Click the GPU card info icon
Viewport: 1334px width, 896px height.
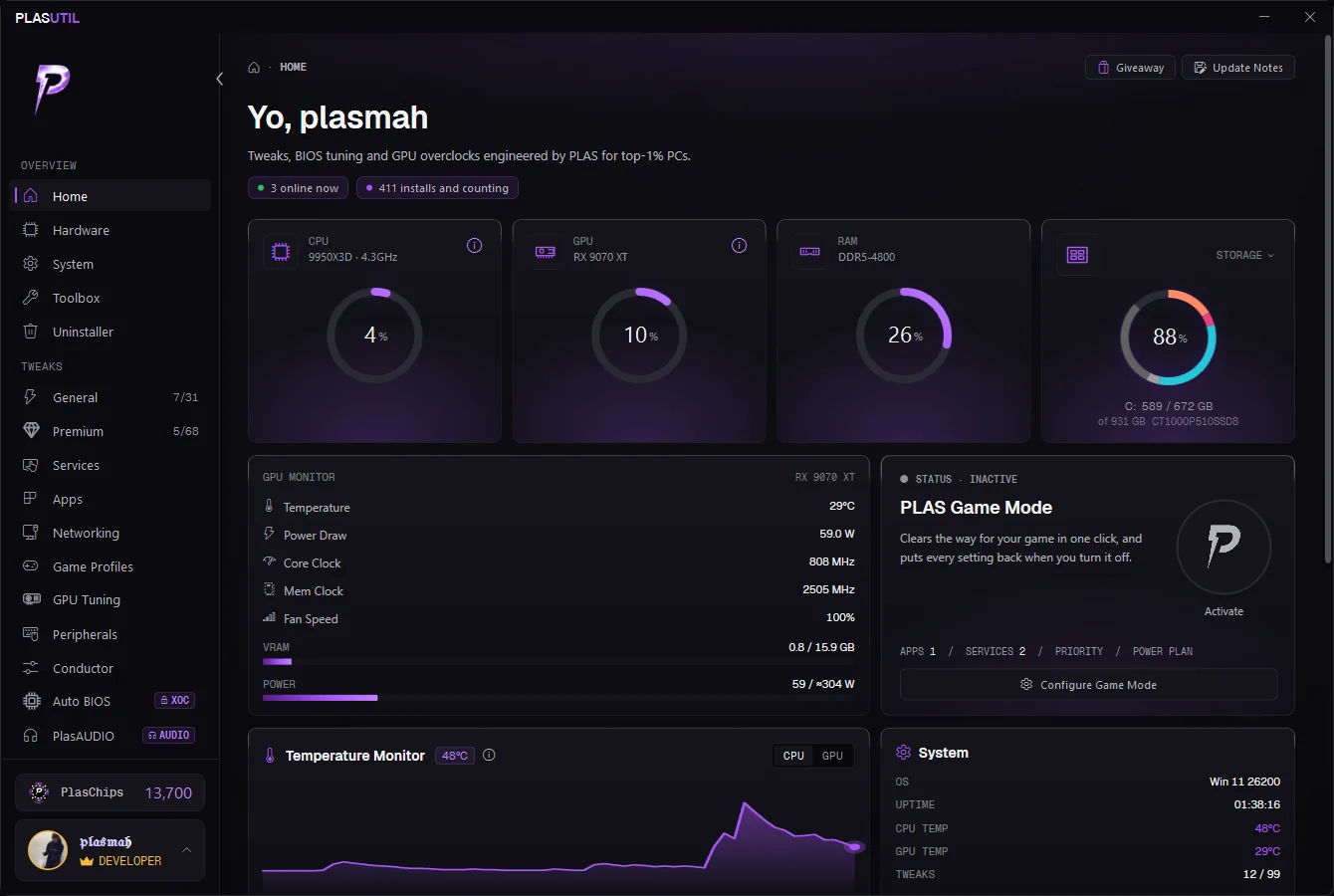click(740, 246)
